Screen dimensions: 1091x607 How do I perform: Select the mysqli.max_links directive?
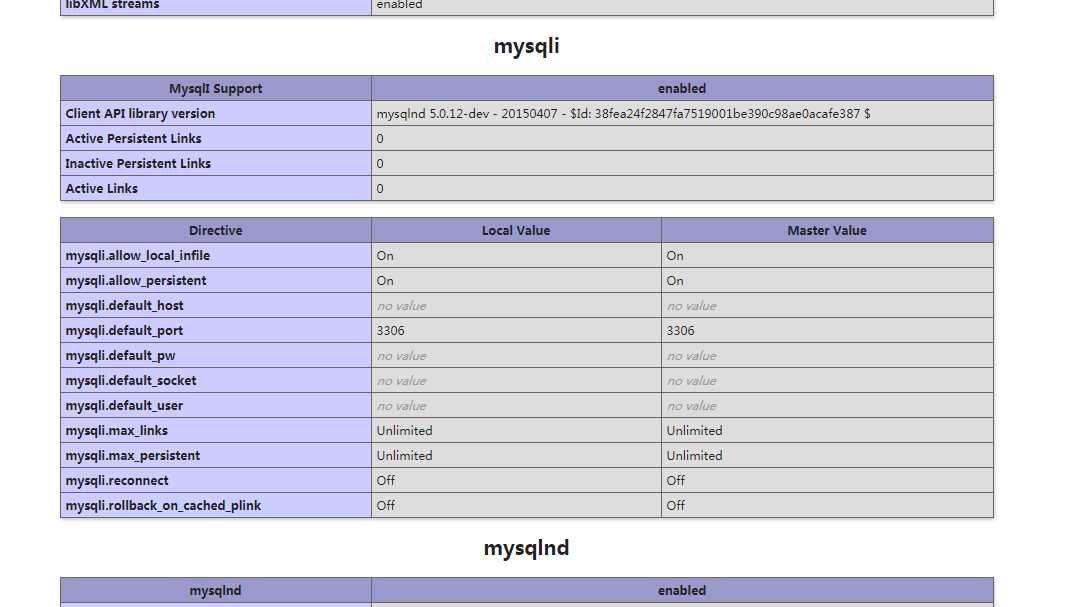(x=116, y=431)
